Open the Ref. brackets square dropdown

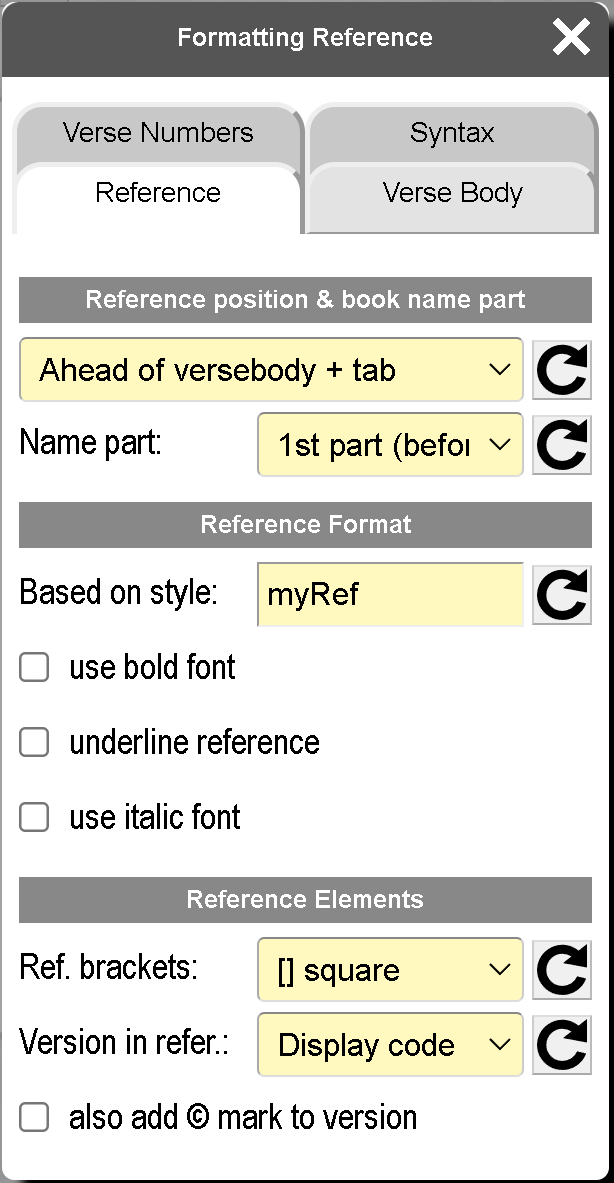[390, 970]
